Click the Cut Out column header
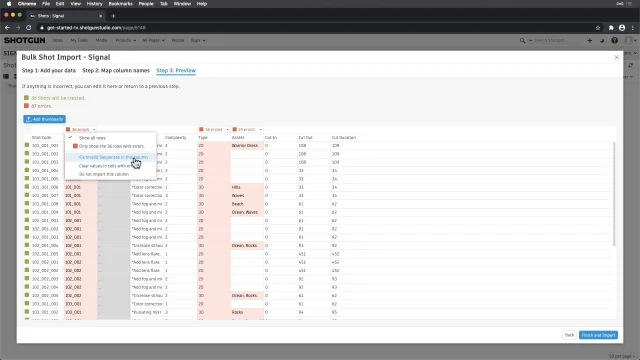The width and height of the screenshot is (640, 360). point(305,138)
